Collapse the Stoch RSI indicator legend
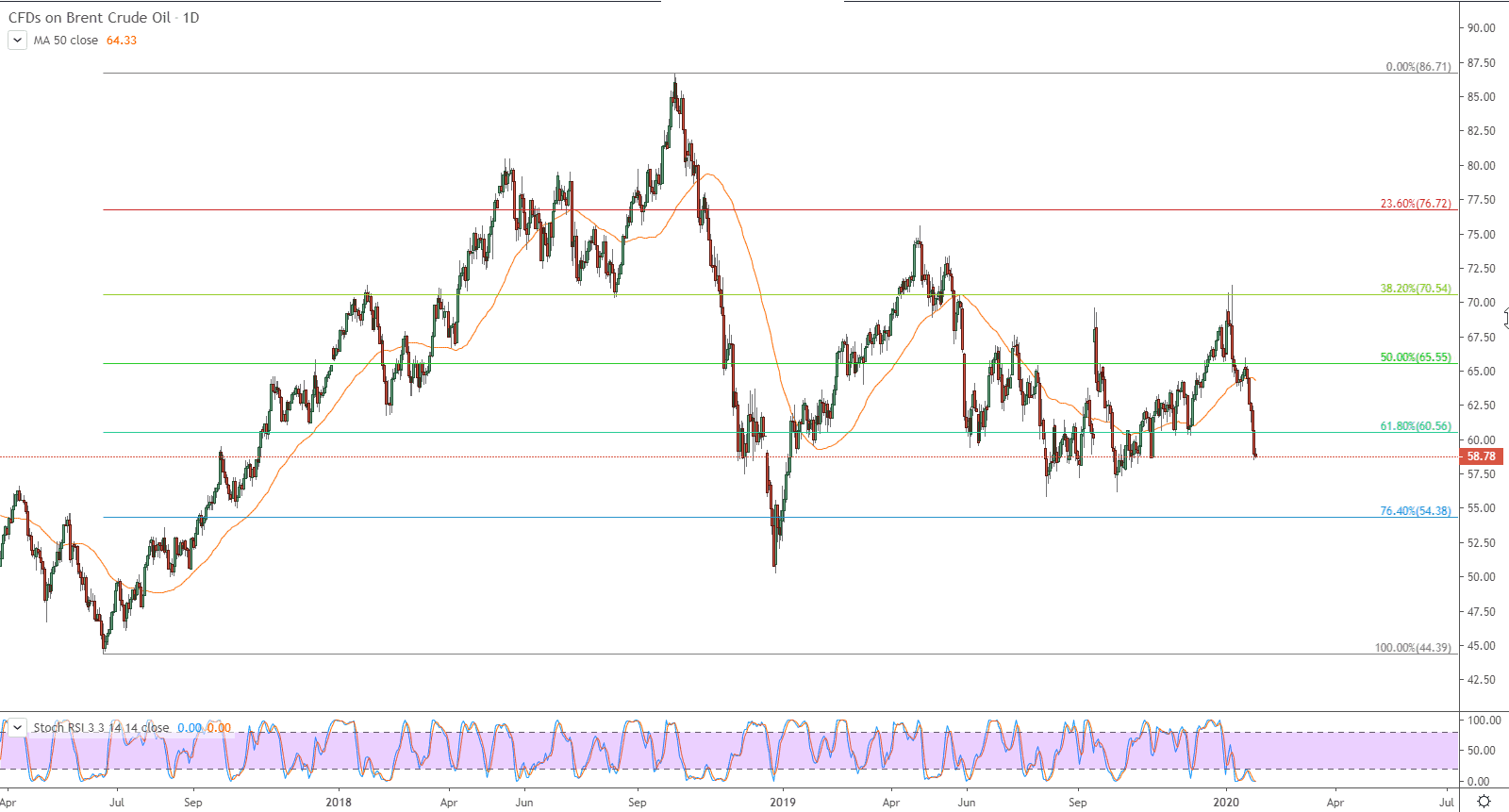Screen dimensions: 1509x812 coord(17,728)
